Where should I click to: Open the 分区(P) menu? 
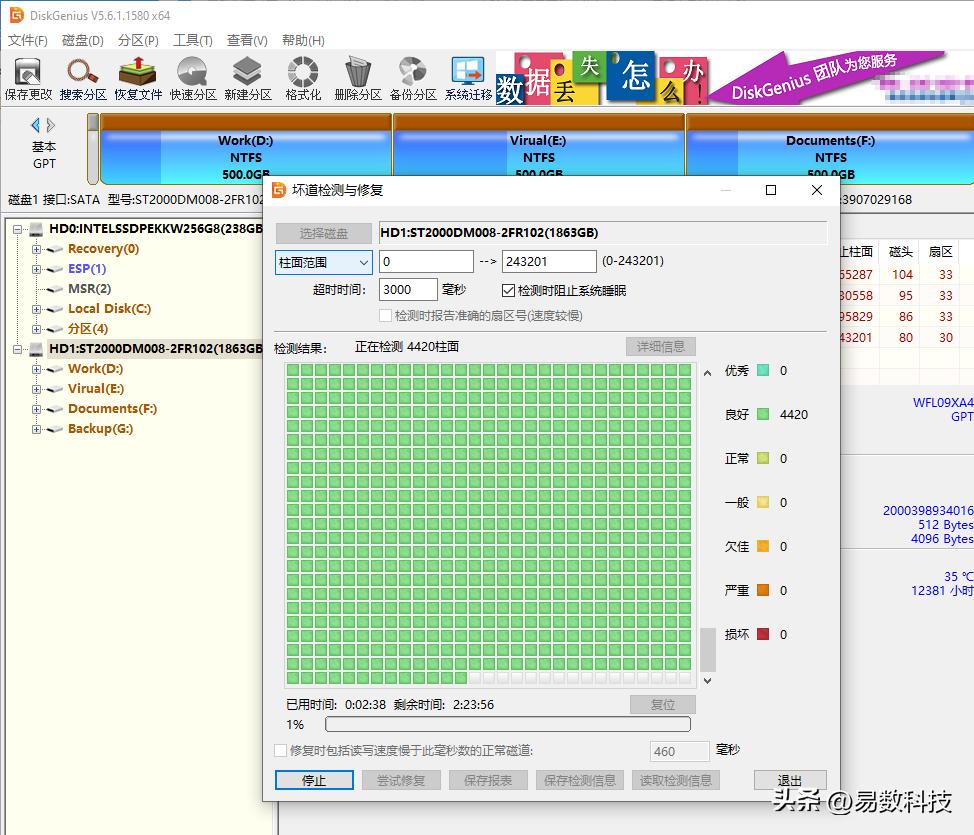point(138,41)
